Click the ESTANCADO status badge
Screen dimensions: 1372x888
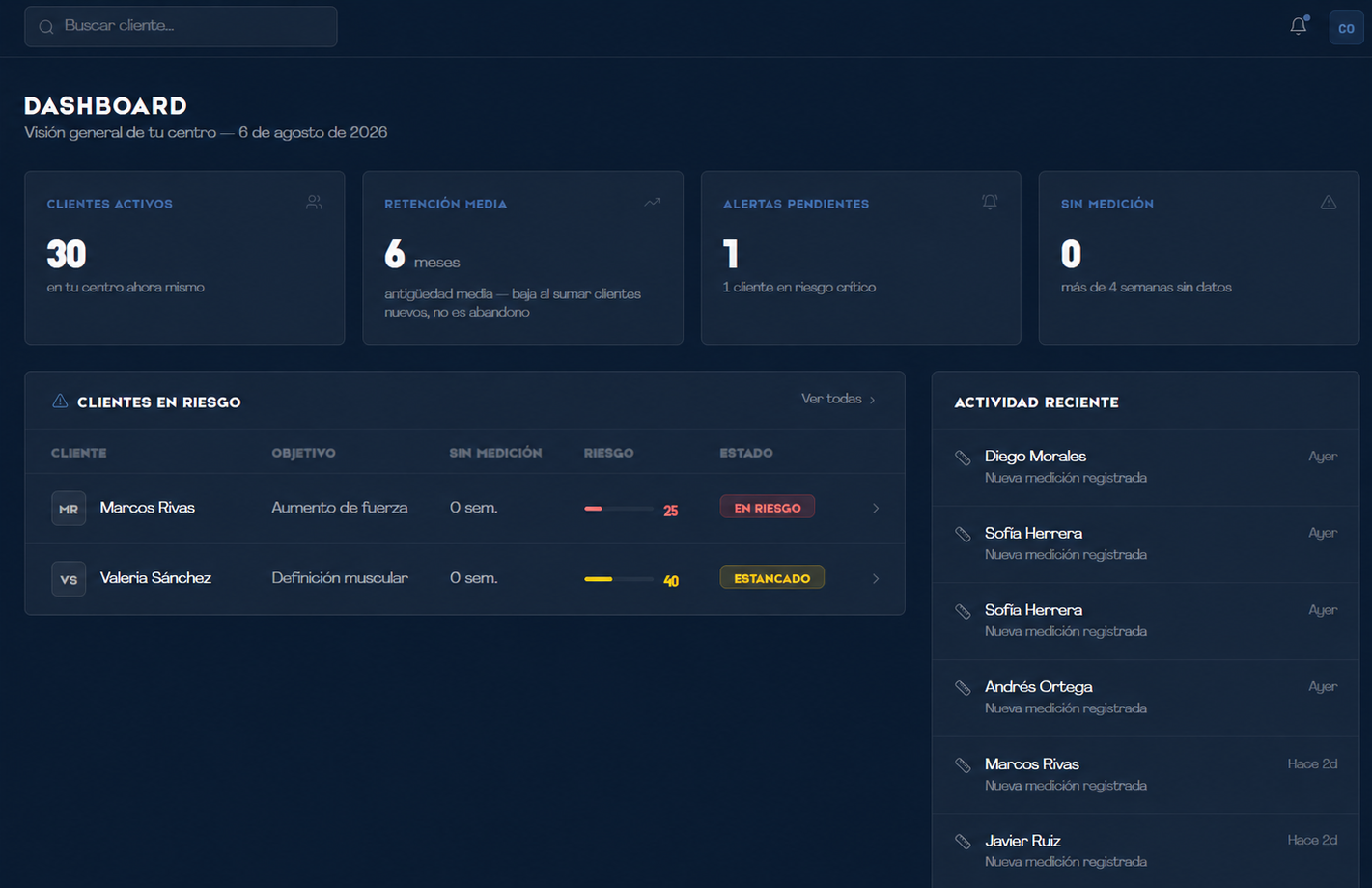point(772,578)
